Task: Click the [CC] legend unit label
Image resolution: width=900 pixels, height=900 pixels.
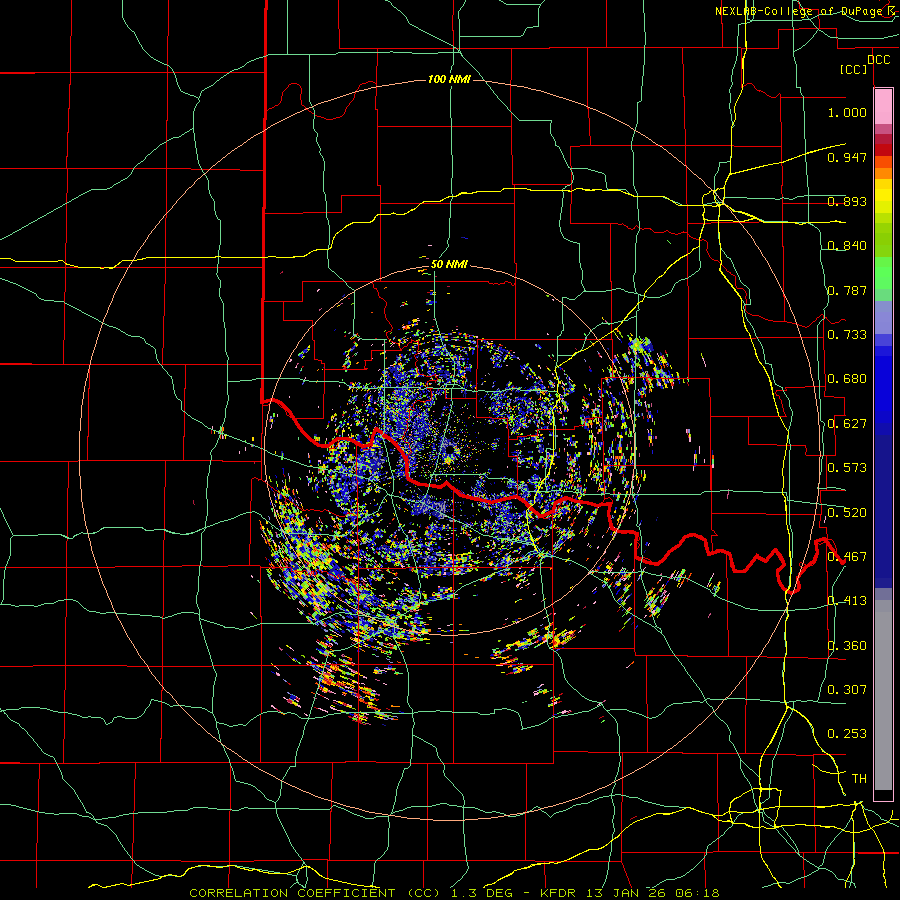Action: tap(854, 69)
